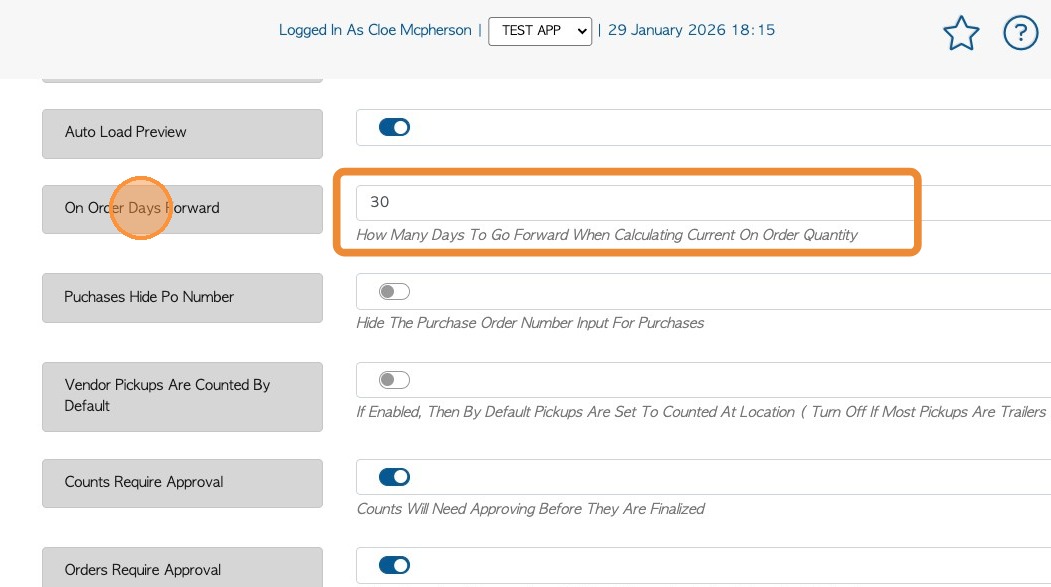Image resolution: width=1051 pixels, height=587 pixels.
Task: Open help via question mark icon
Action: point(1021,34)
